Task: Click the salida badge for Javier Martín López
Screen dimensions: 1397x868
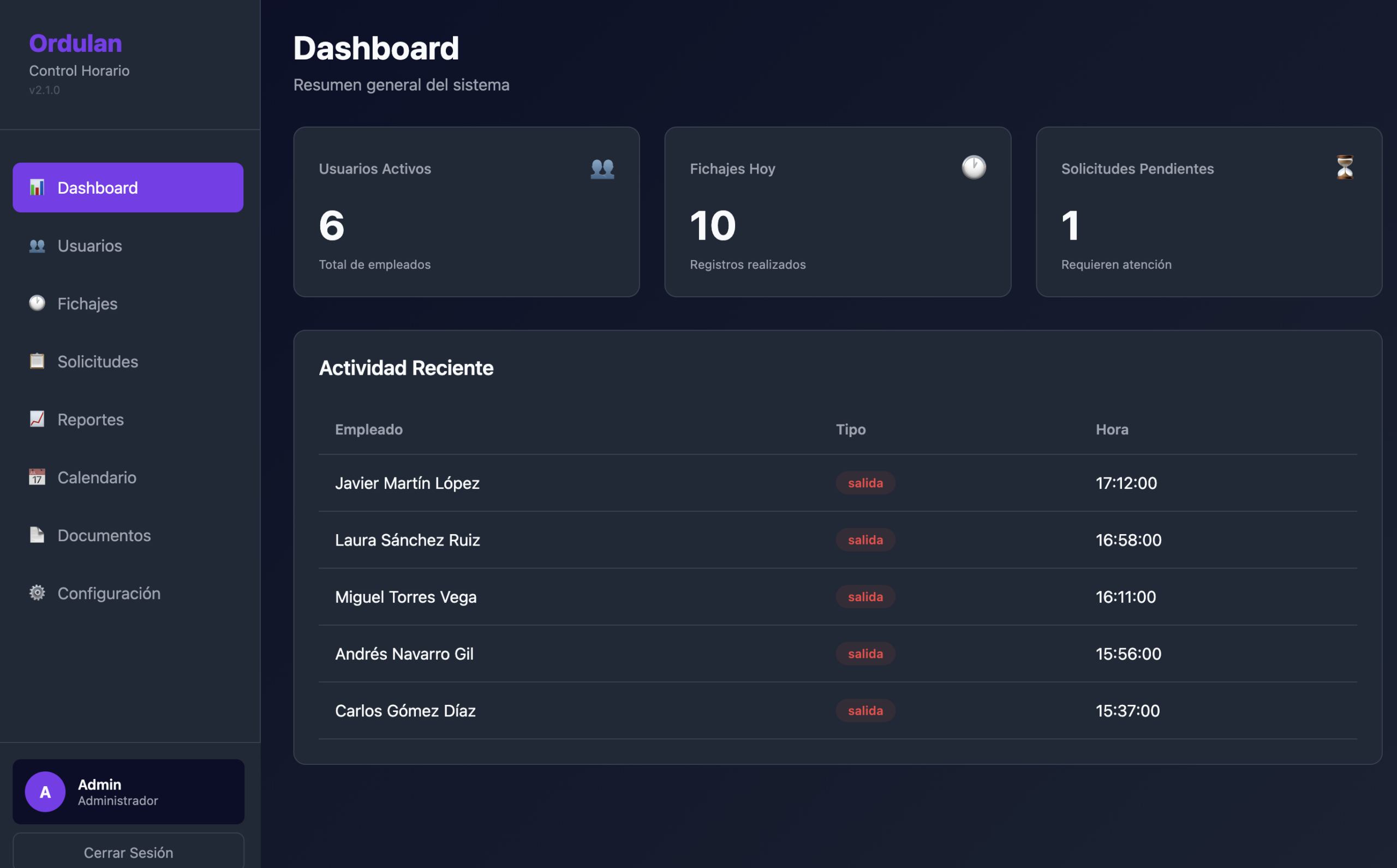Action: (x=865, y=483)
